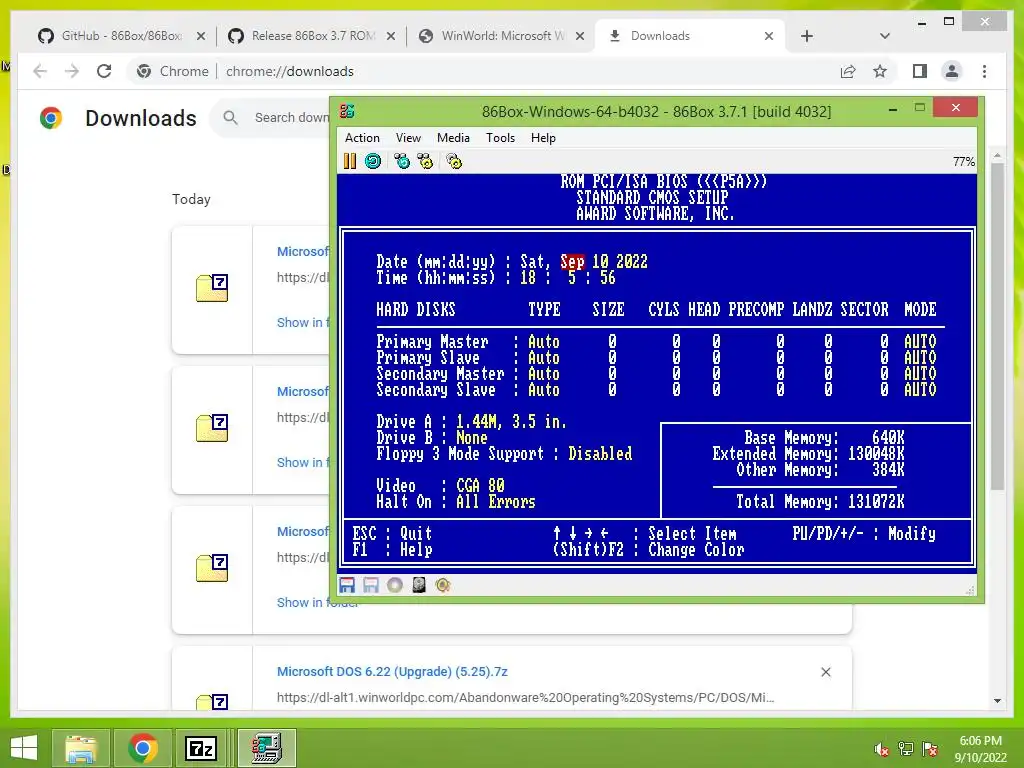Viewport: 1024px width, 768px height.
Task: Click the muted volume tray icon
Action: coord(882,749)
